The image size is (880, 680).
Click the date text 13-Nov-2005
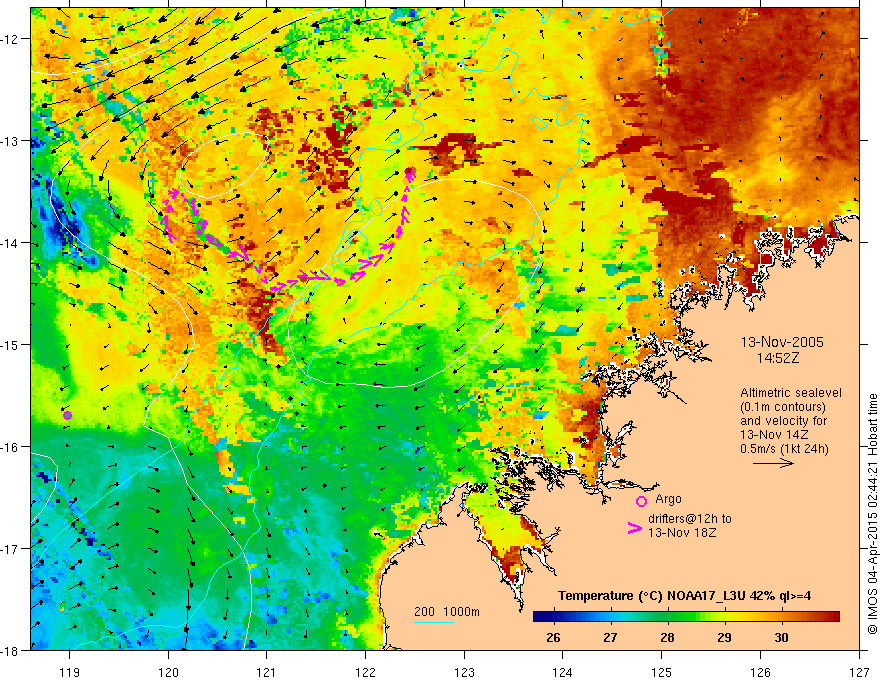click(782, 342)
